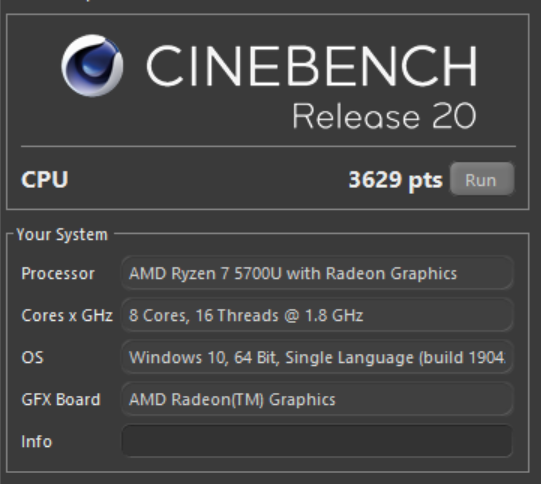
Task: Click the Your System group heading
Action: pyautogui.click(x=62, y=235)
